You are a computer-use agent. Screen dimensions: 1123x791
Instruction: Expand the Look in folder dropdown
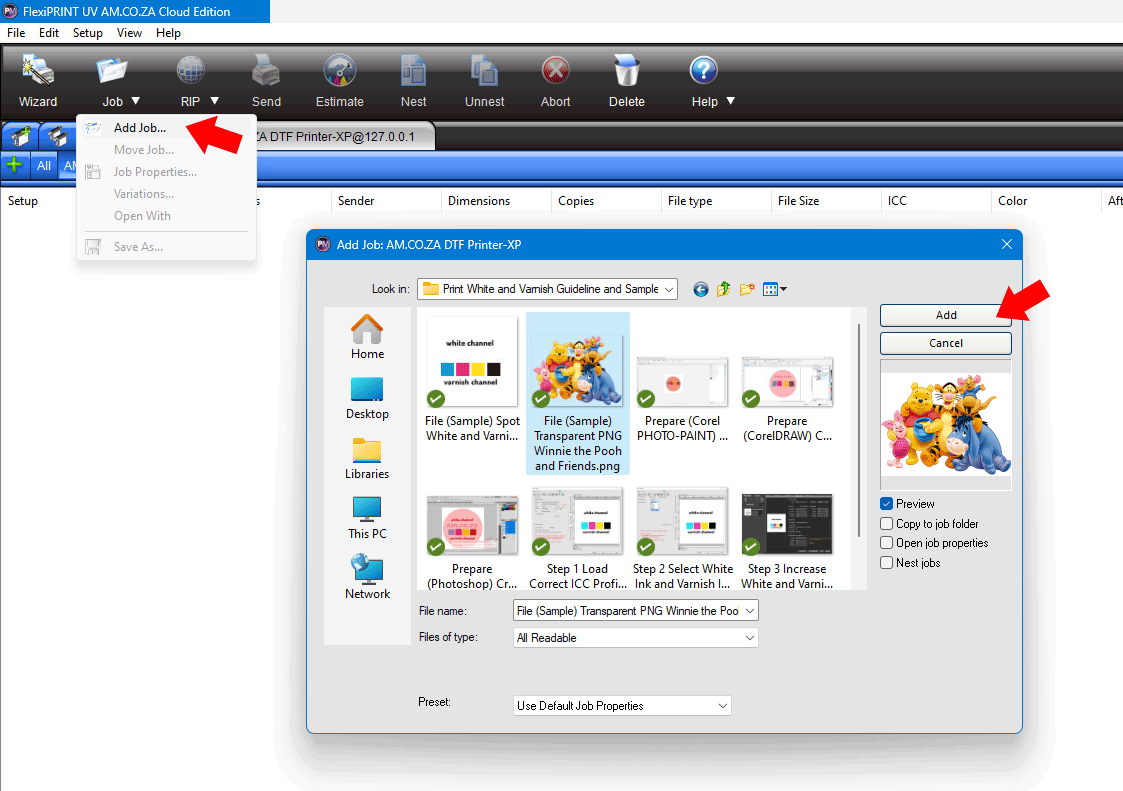pos(547,289)
